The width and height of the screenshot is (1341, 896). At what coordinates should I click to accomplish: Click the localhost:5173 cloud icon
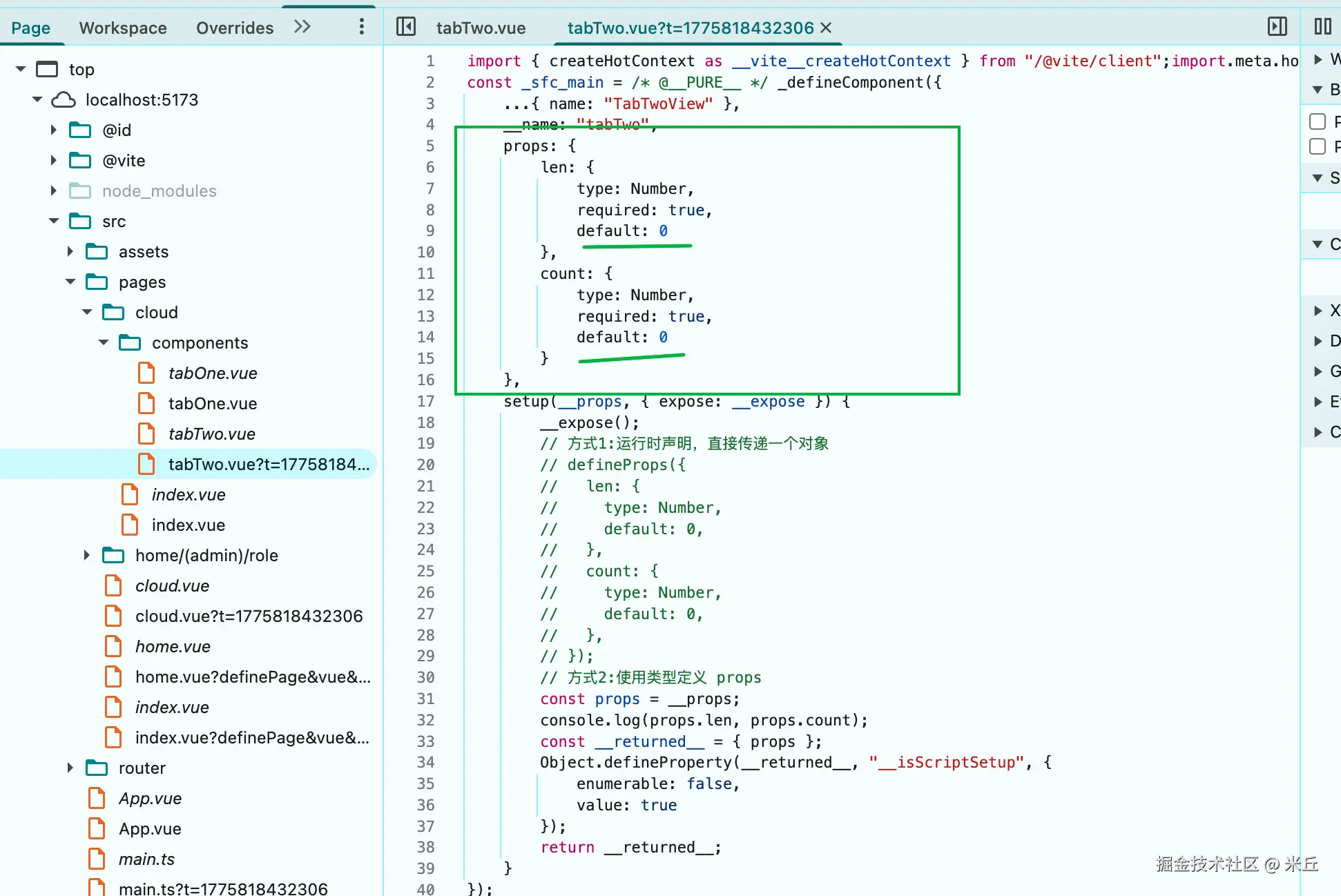point(64,100)
